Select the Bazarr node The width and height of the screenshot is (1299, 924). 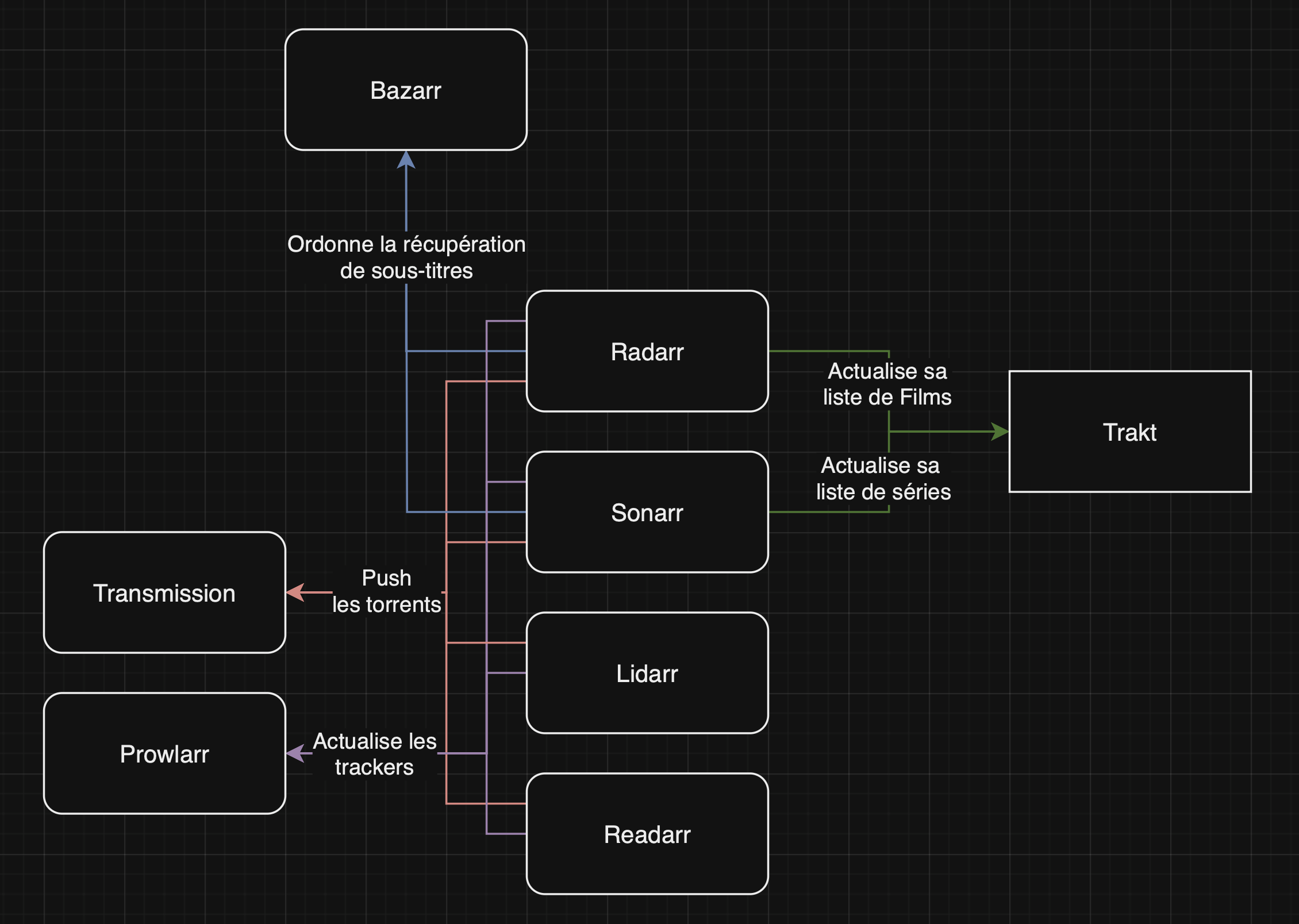(406, 90)
